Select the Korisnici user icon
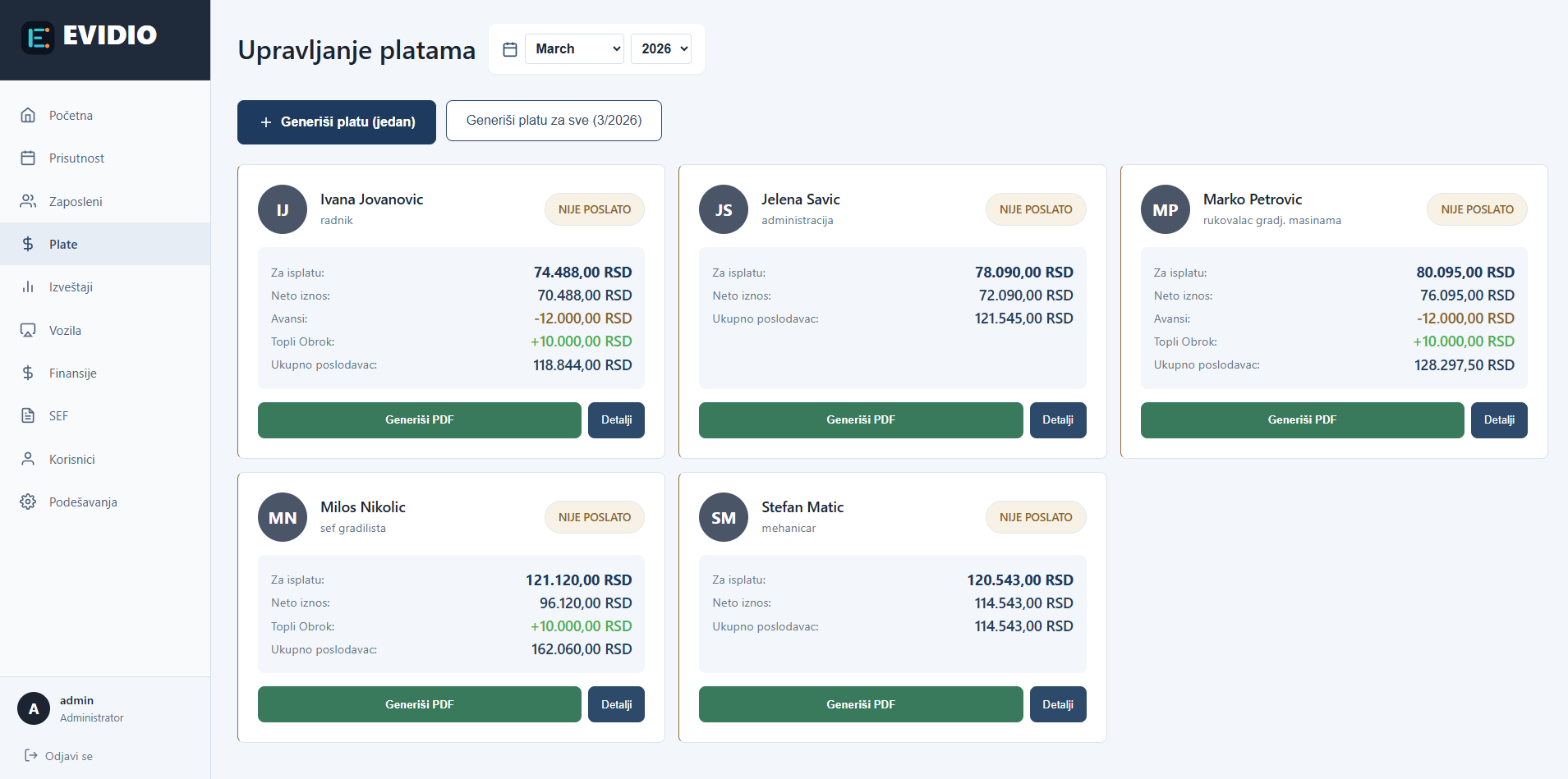1568x779 pixels. tap(29, 459)
